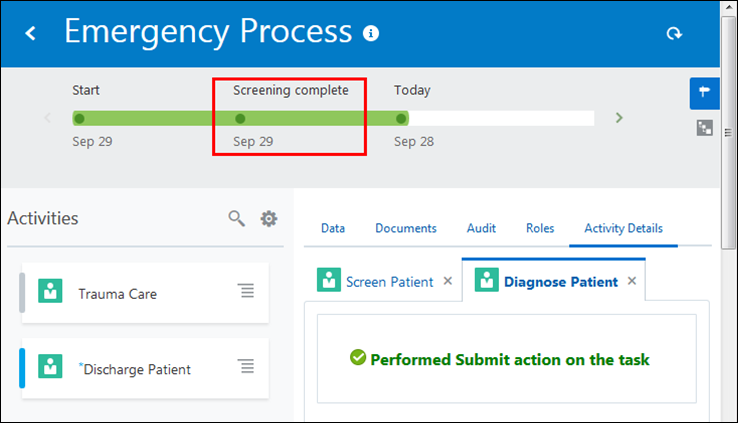Click the Screening complete milestone marker
This screenshot has height=423, width=738.
[240, 118]
